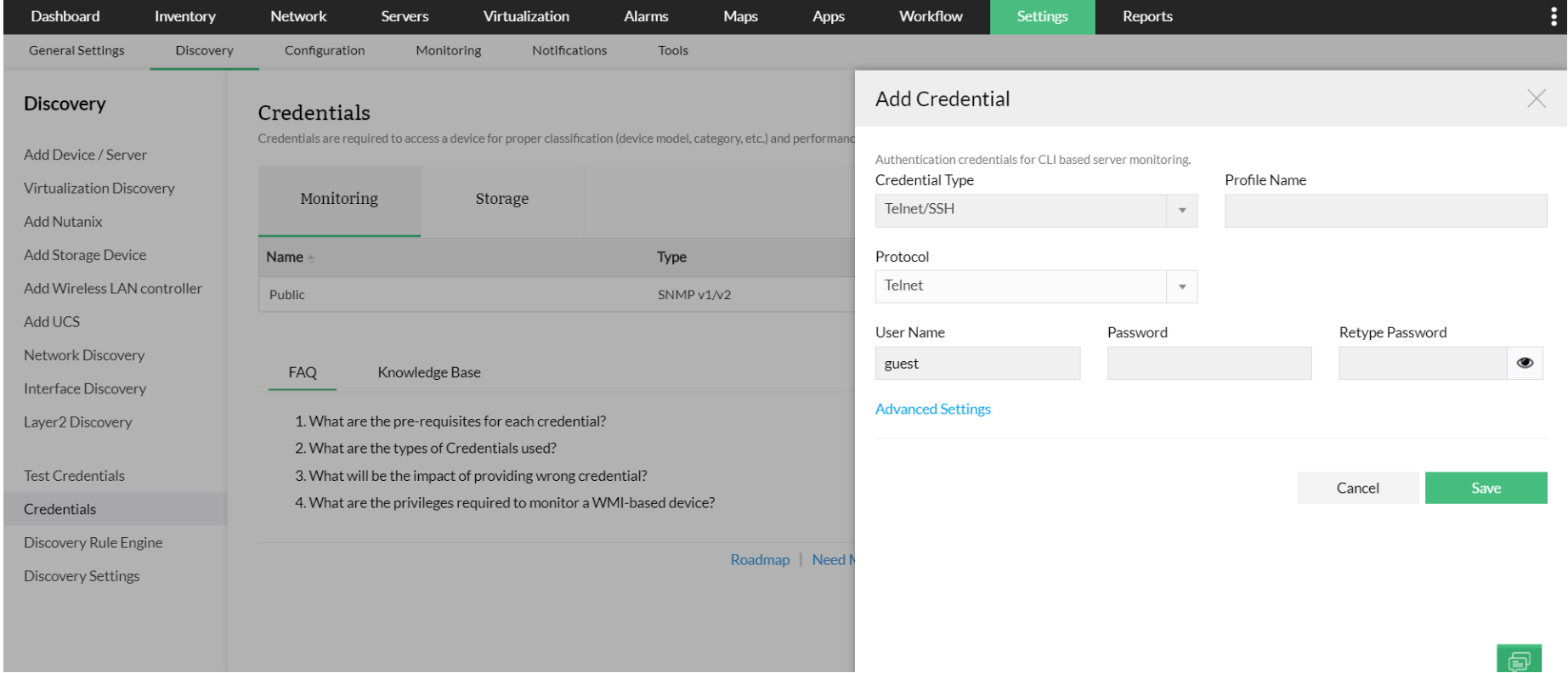1568x673 pixels.
Task: Focus the Profile Name field
Action: pyautogui.click(x=1384, y=210)
